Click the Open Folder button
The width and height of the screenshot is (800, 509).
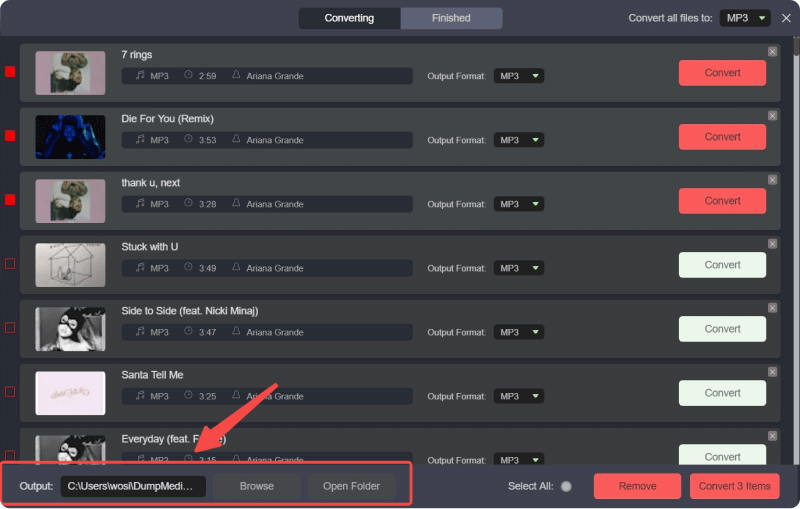(352, 487)
